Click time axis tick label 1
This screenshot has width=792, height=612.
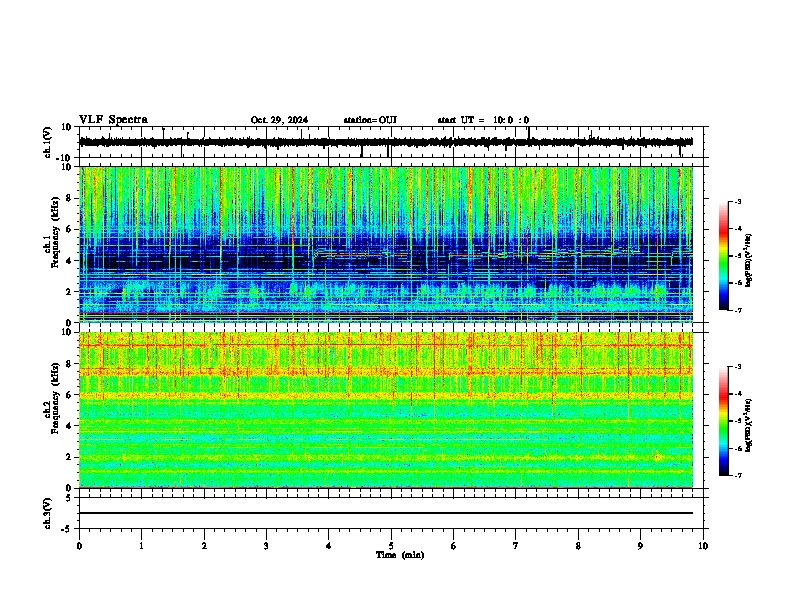click(x=141, y=546)
